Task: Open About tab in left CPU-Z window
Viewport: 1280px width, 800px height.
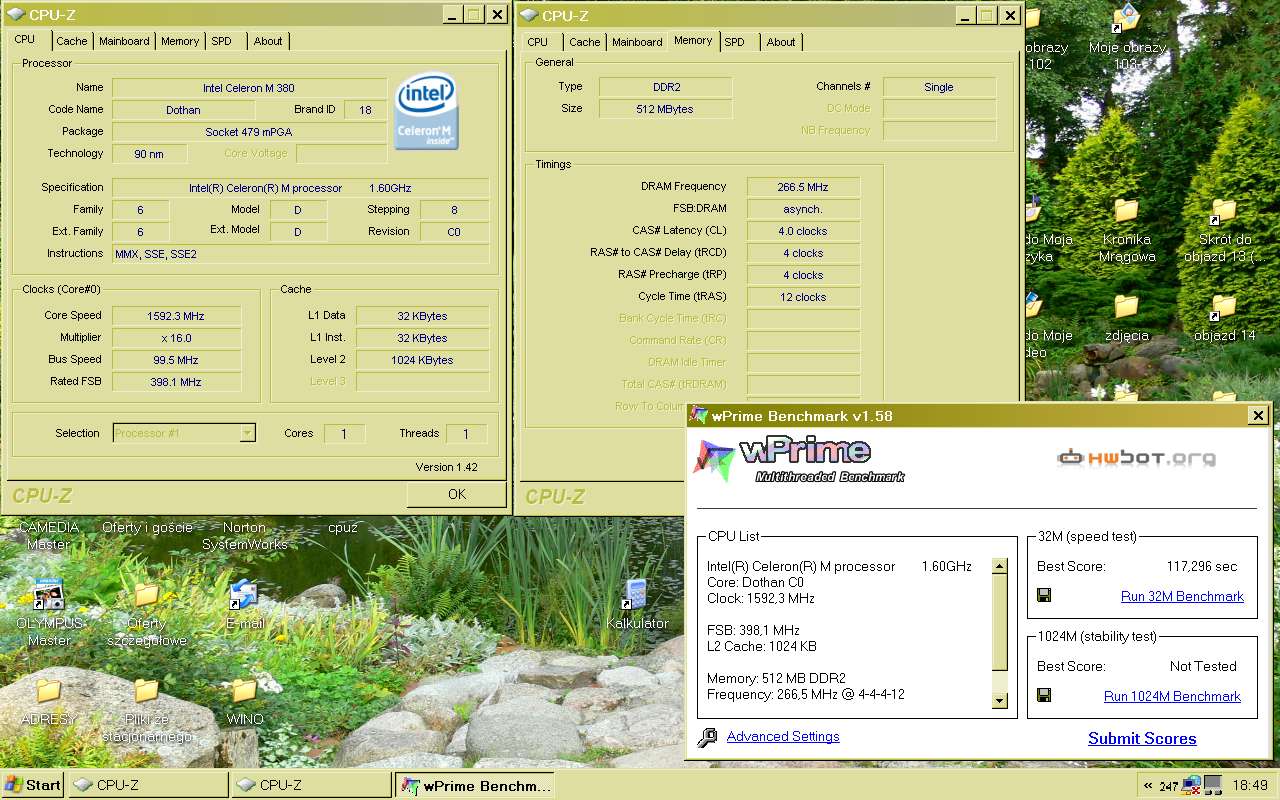Action: (268, 41)
